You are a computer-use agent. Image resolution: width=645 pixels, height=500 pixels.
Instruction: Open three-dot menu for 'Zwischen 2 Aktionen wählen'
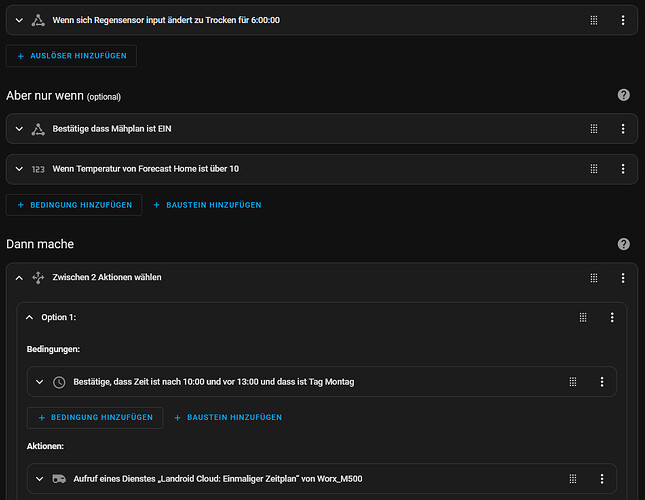(x=622, y=278)
